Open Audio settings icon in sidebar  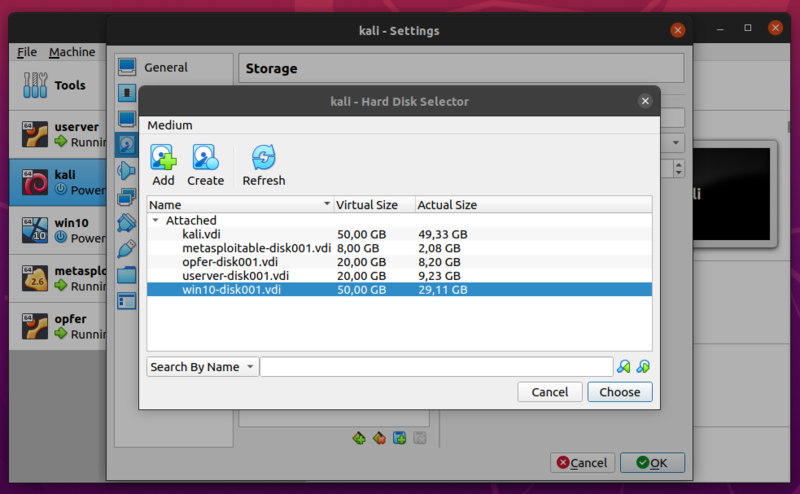[127, 170]
